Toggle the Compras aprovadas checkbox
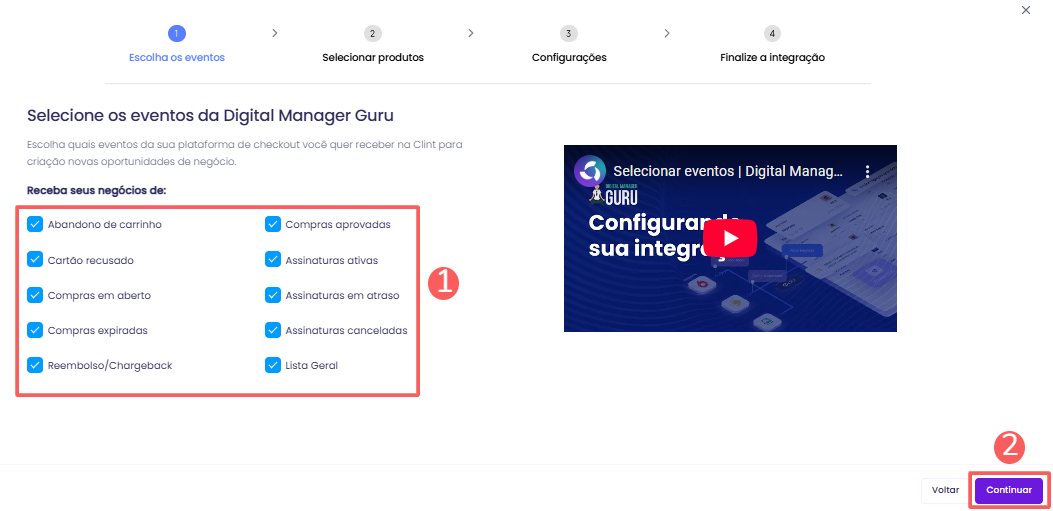This screenshot has width=1053, height=511. (x=273, y=224)
